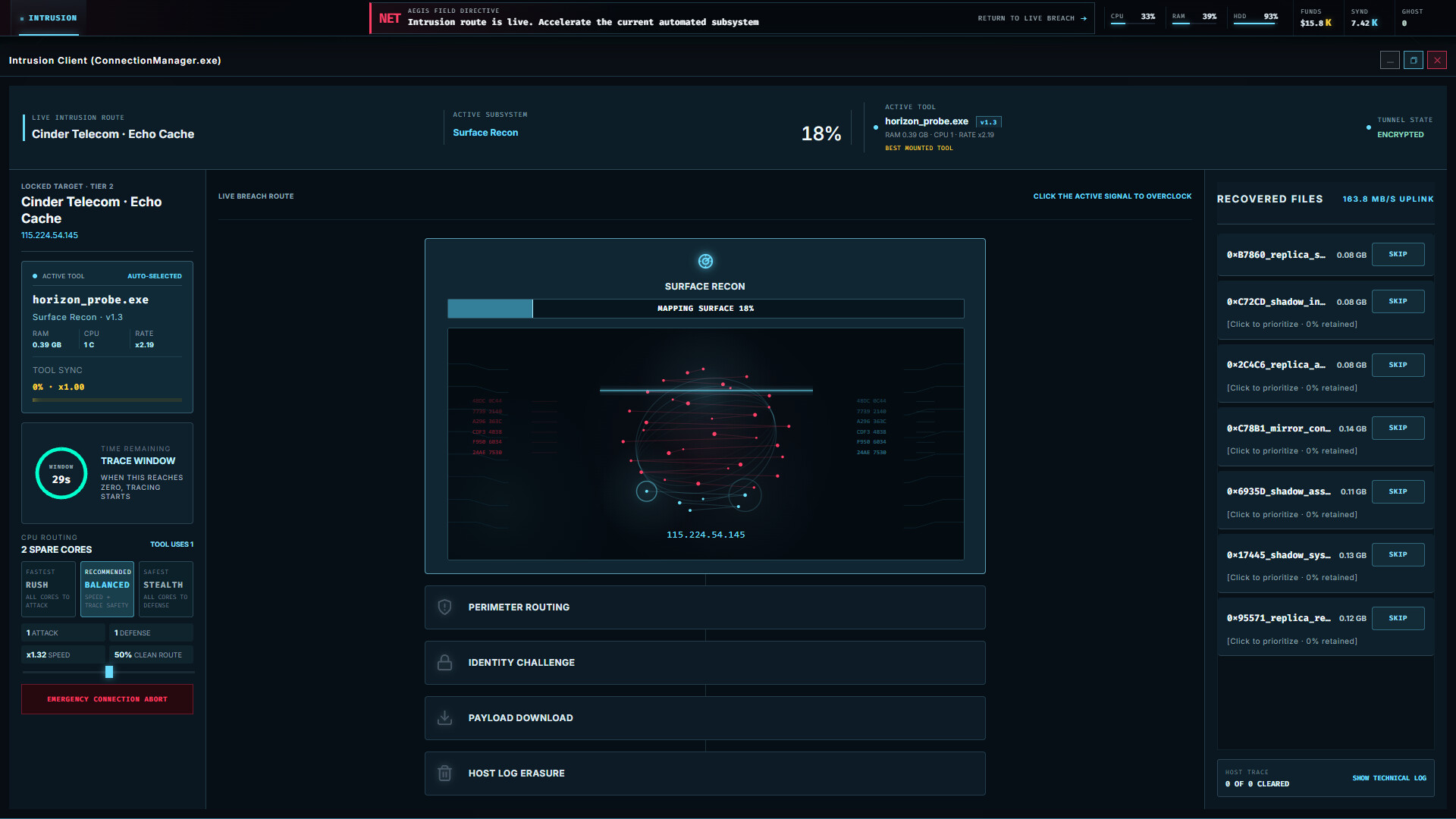The height and width of the screenshot is (819, 1456).
Task: Click the v1.3 tool version badge
Action: tap(988, 122)
